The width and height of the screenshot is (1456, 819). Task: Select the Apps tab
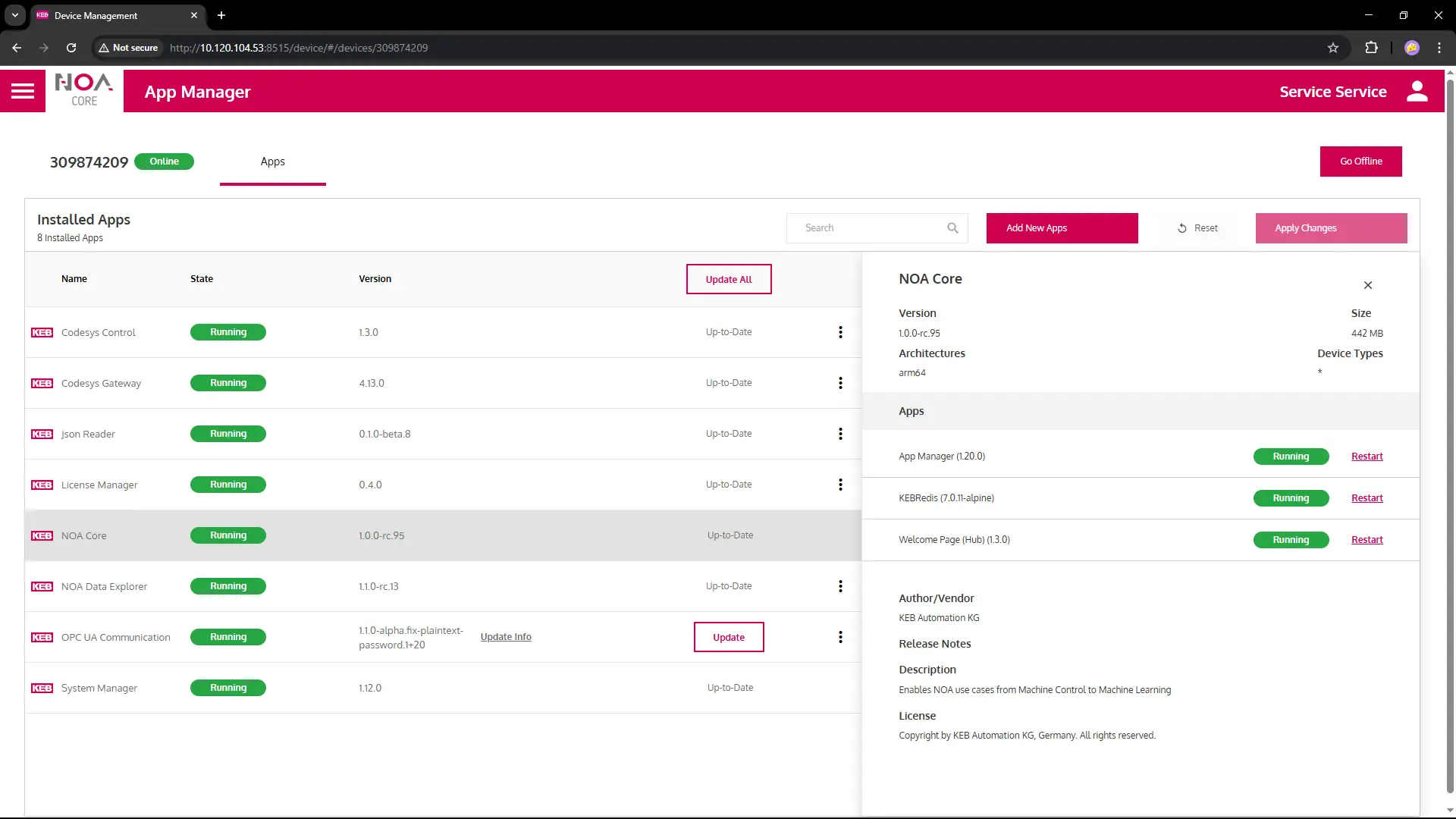[272, 162]
